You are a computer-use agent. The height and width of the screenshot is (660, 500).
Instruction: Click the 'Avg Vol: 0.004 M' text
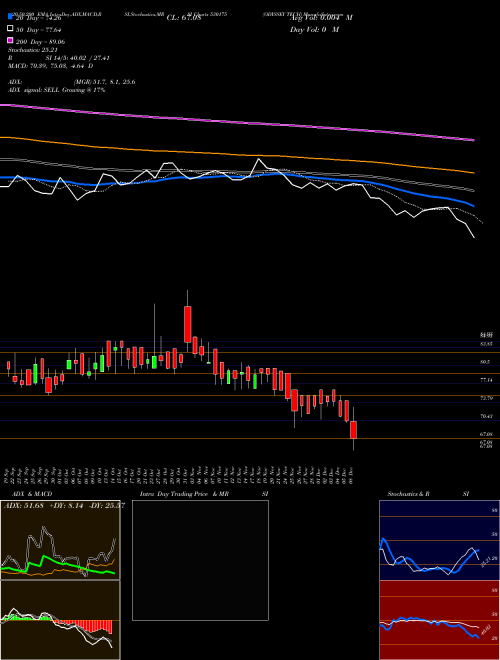pyautogui.click(x=321, y=17)
